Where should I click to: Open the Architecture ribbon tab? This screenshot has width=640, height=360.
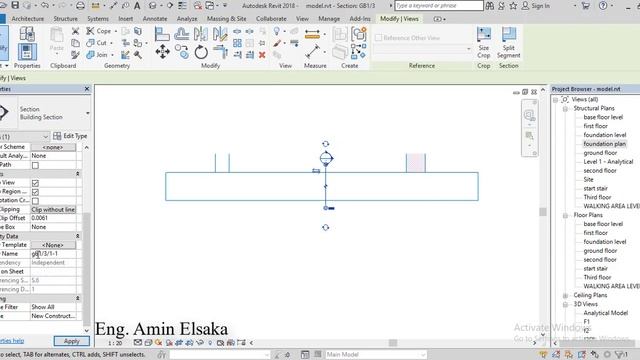coord(27,19)
